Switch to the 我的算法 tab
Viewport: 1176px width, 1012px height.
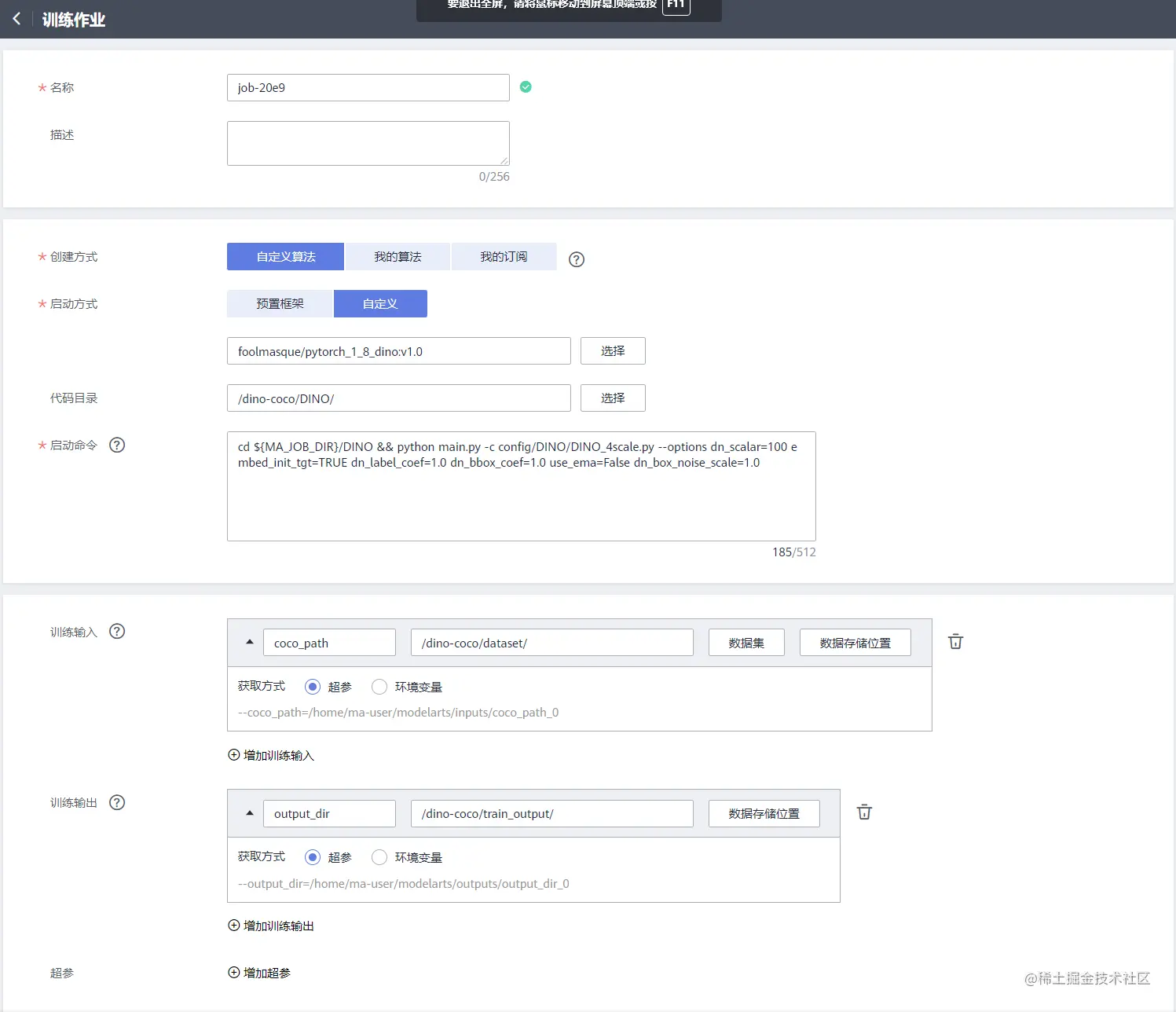click(397, 257)
